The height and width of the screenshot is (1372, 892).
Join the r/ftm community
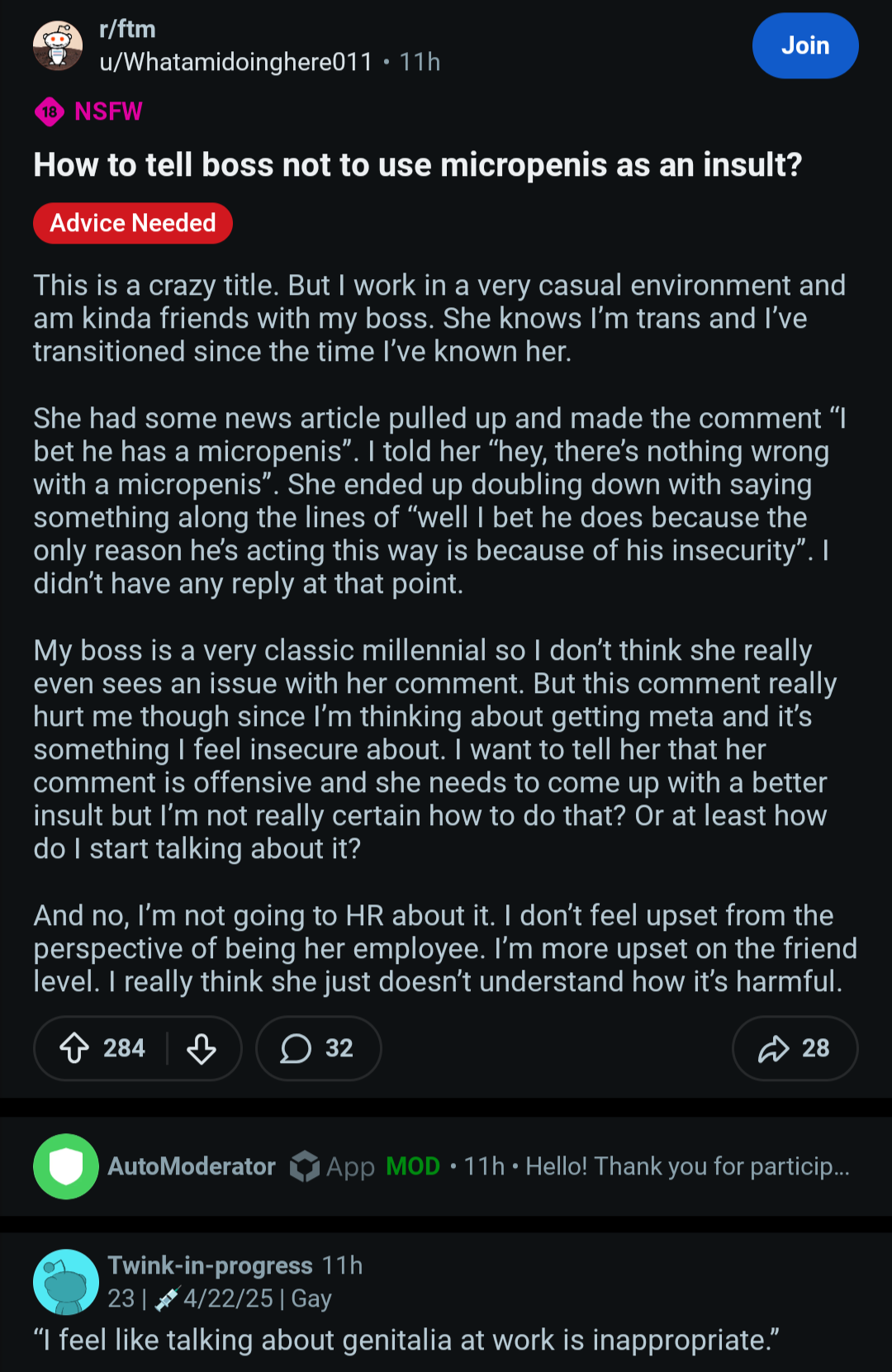(x=805, y=45)
